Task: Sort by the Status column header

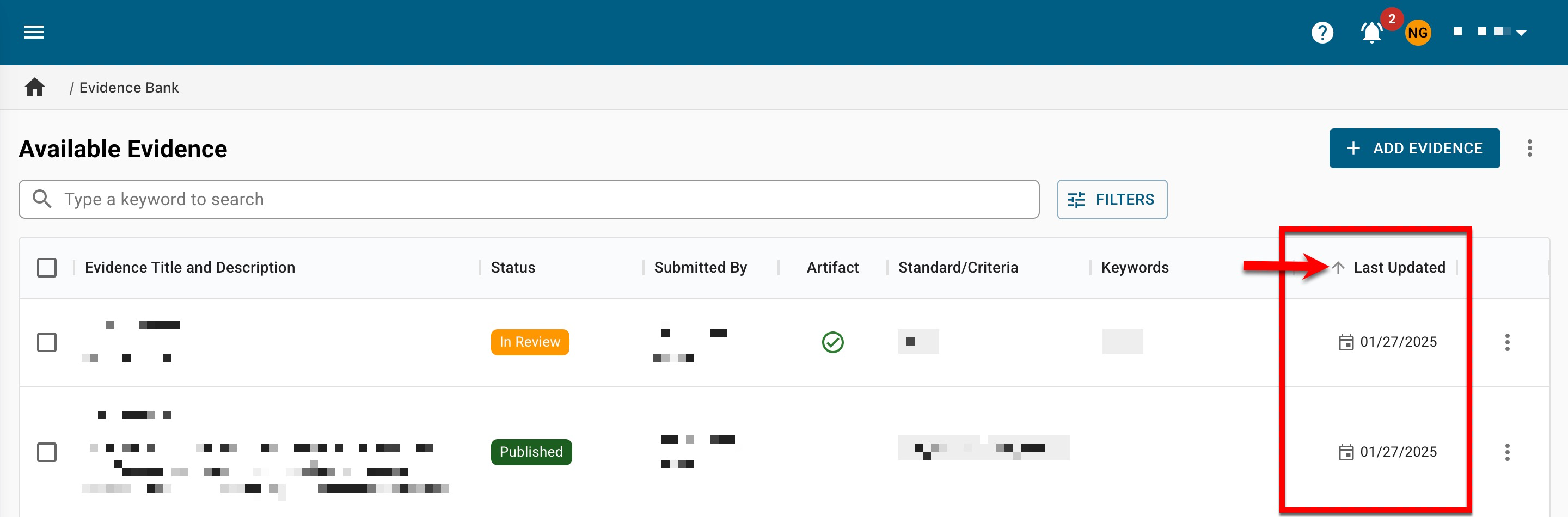Action: tap(512, 268)
